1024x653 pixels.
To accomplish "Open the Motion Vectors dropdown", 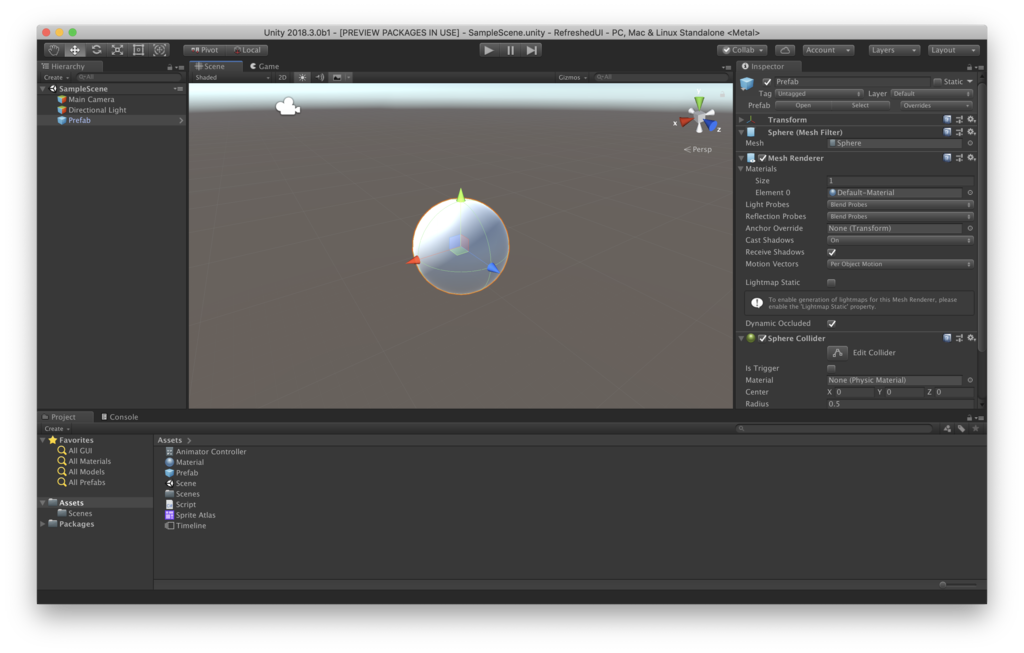I will pos(900,264).
